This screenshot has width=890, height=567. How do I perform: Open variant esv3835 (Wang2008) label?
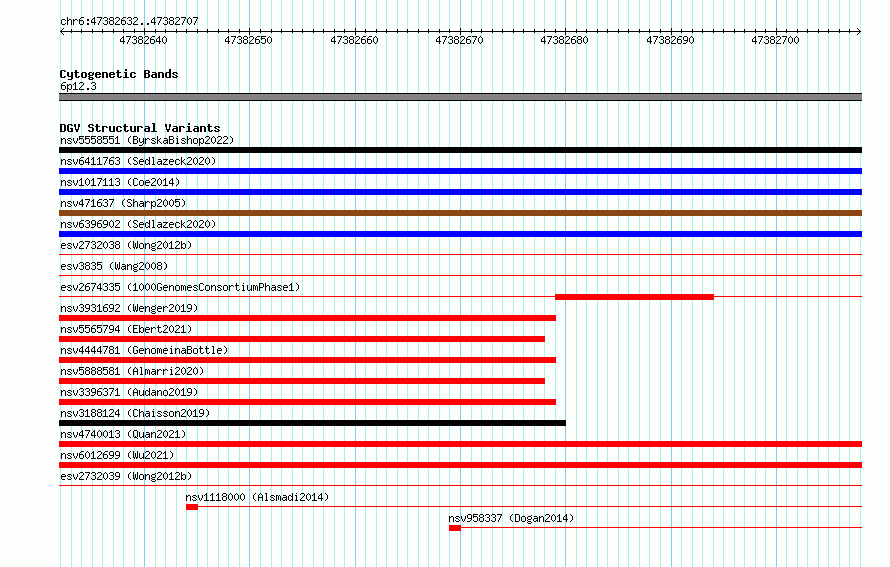click(114, 266)
